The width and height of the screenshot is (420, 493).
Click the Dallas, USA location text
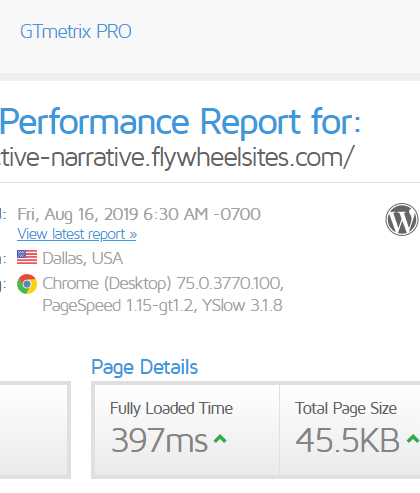point(83,258)
